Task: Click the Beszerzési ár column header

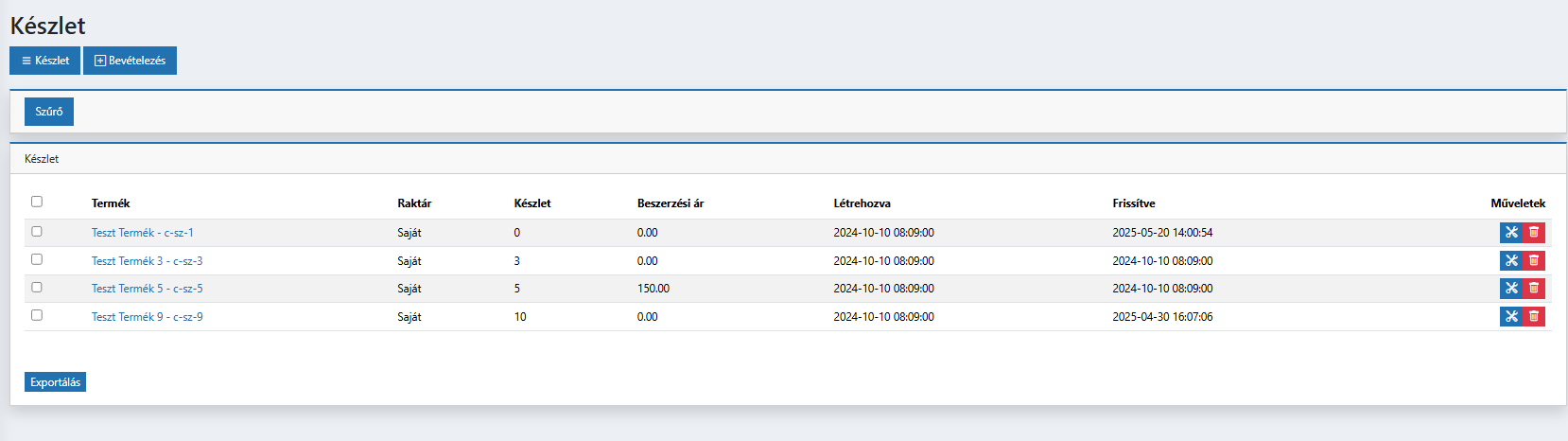Action: coord(670,203)
